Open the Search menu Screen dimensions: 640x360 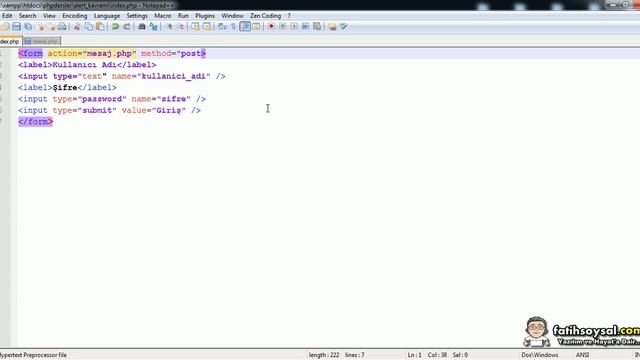coord(27,16)
